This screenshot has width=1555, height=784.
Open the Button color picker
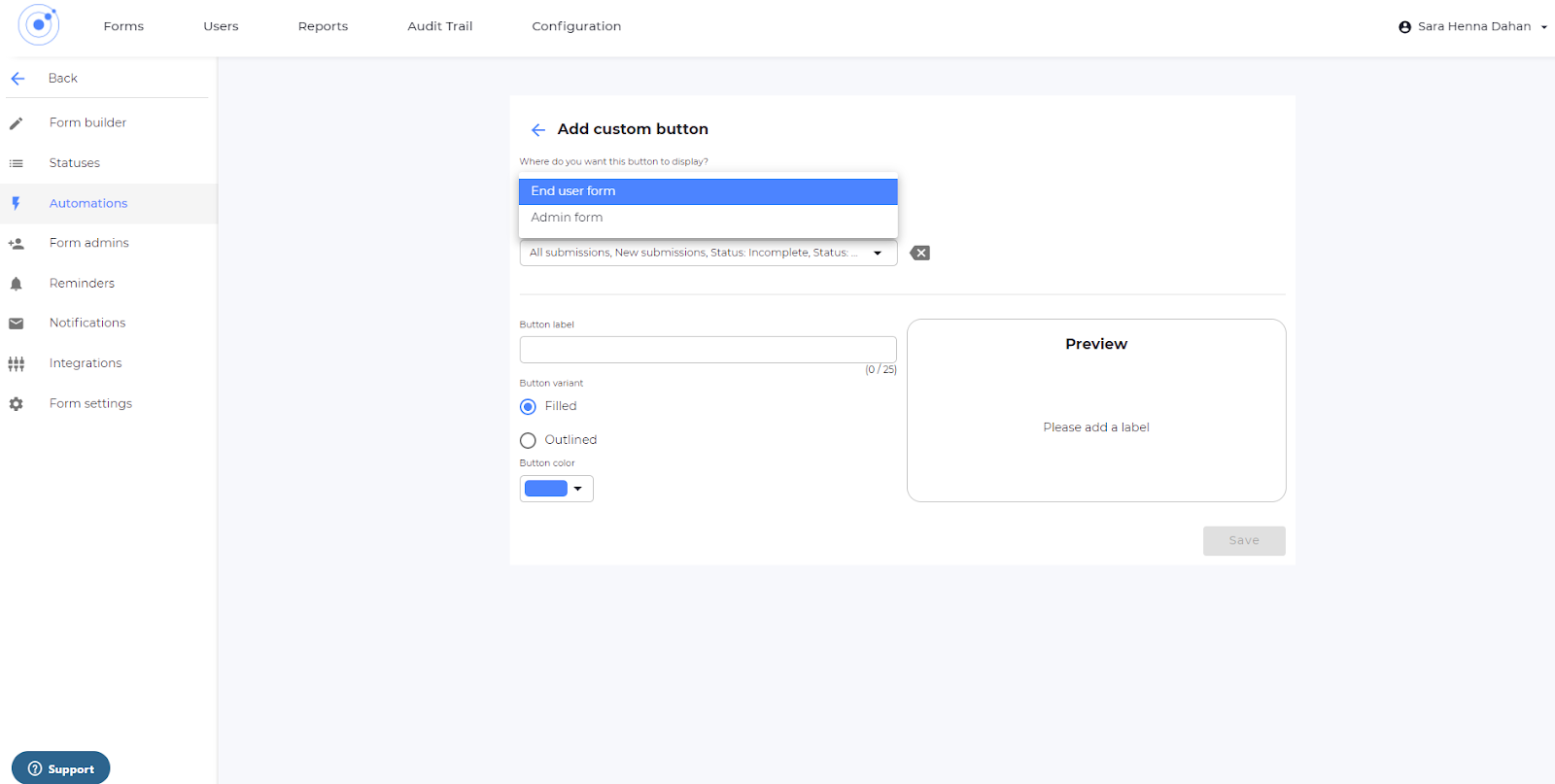click(x=556, y=489)
